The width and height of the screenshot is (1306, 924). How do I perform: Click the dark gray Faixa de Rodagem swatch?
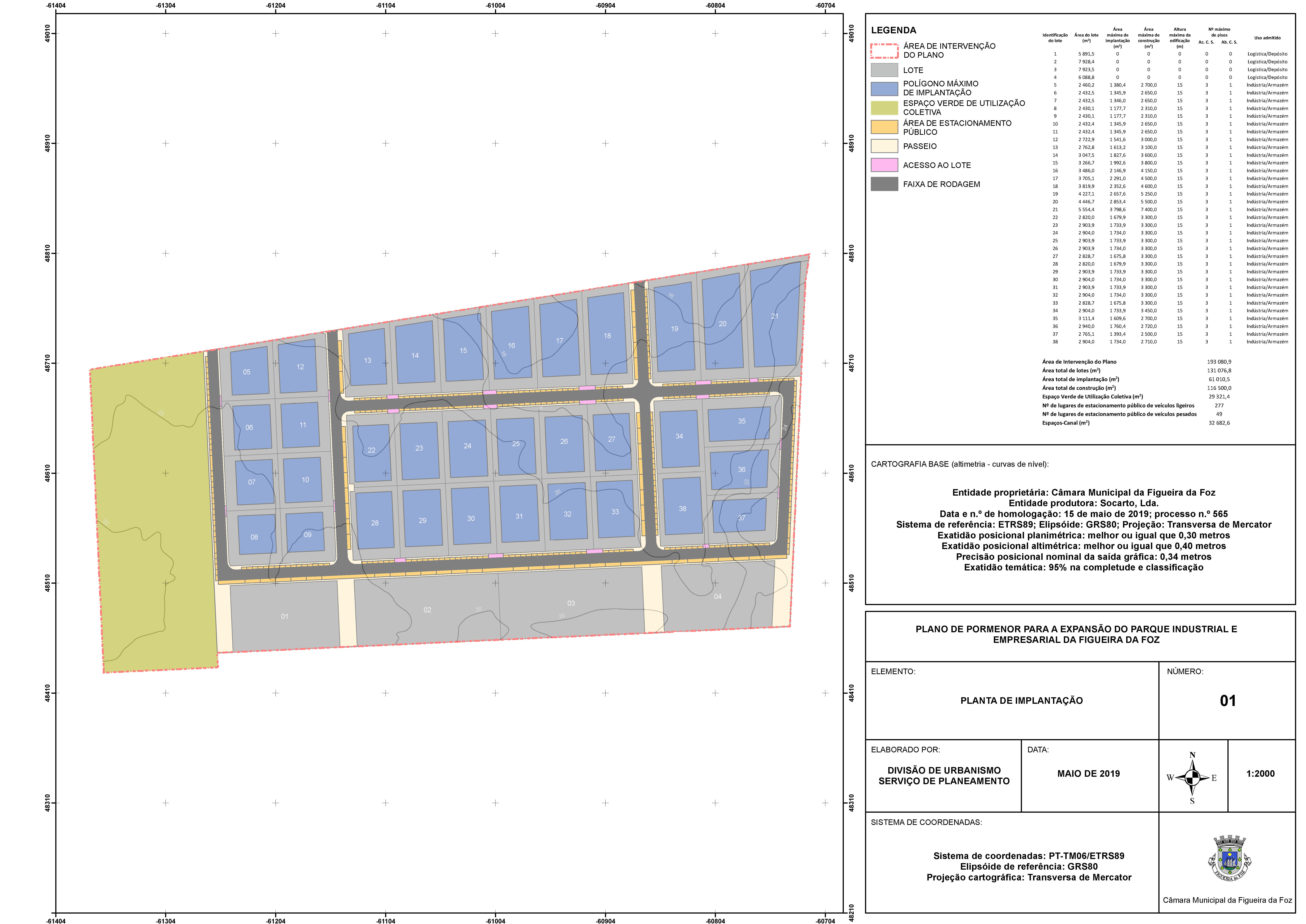884,184
